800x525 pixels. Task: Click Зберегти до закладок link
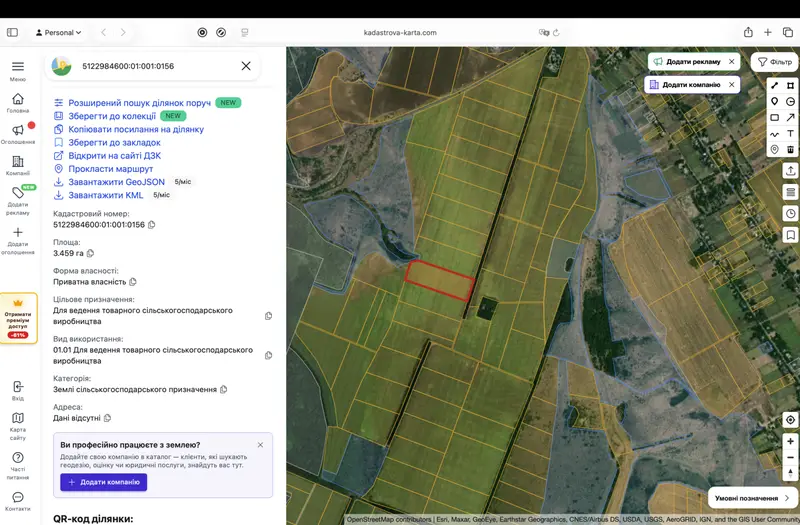pyautogui.click(x=114, y=143)
